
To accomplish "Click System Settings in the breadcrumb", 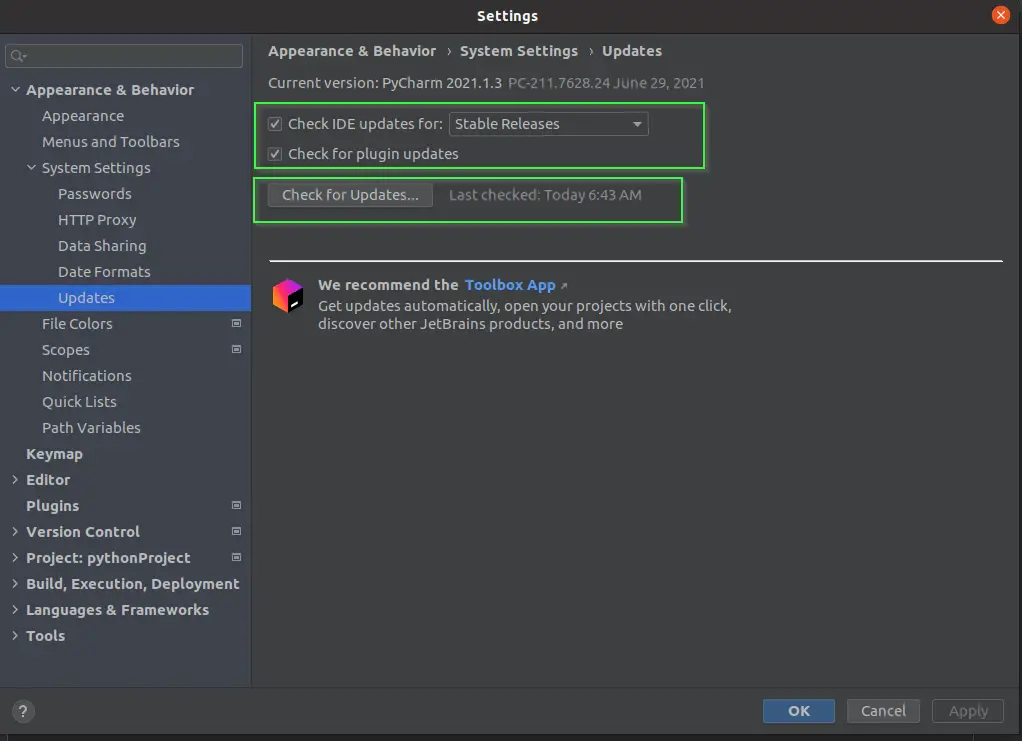I will click(519, 51).
